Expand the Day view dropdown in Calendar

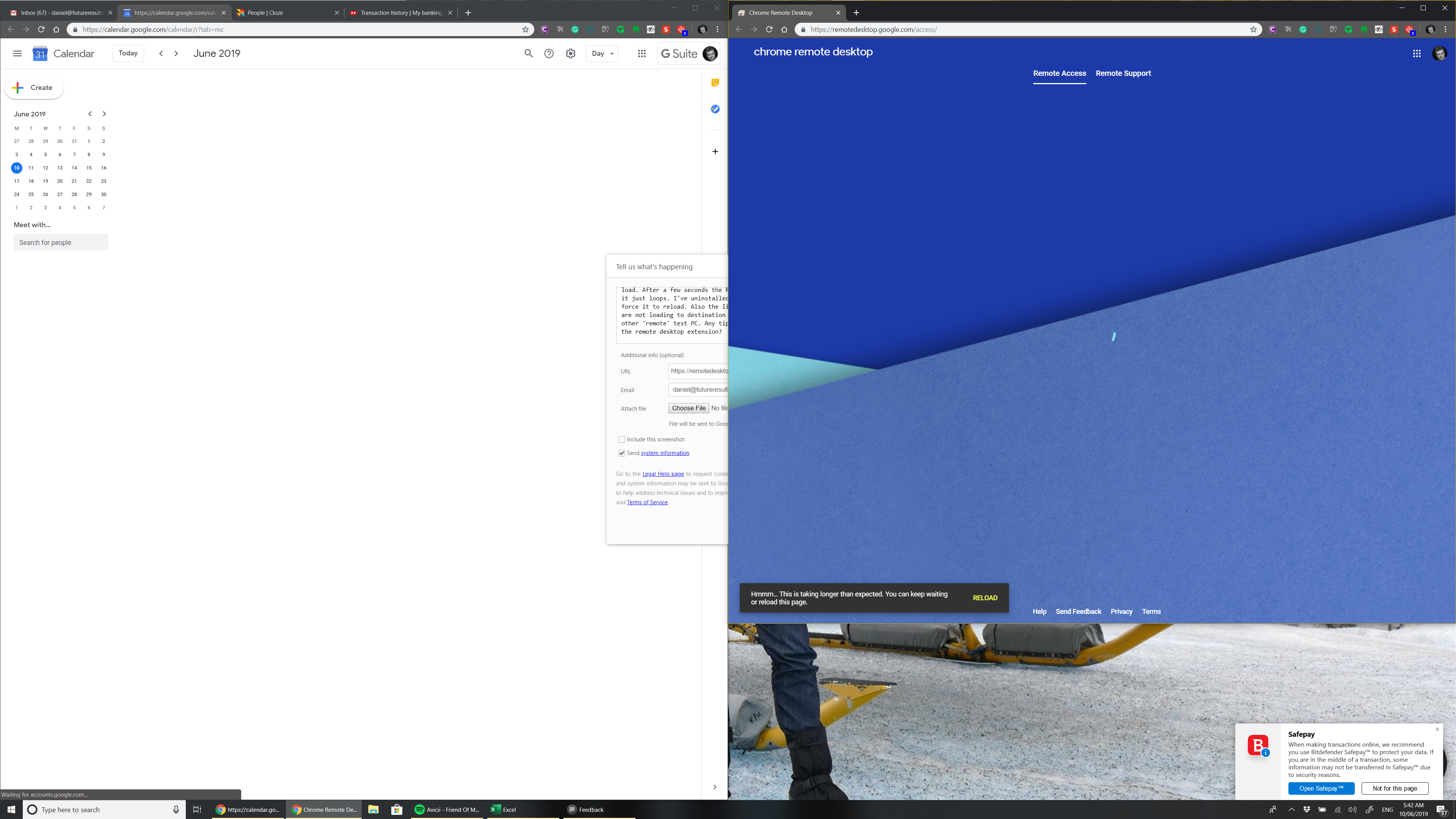point(601,53)
